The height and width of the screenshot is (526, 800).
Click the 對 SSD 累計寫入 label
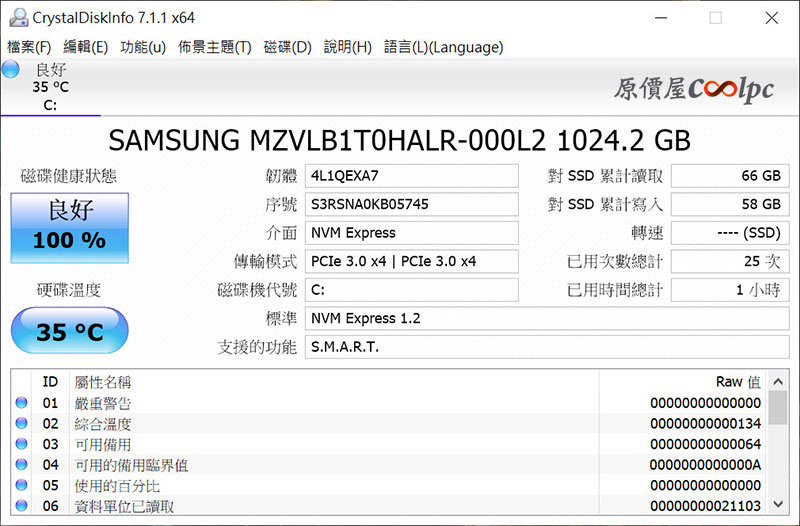606,205
